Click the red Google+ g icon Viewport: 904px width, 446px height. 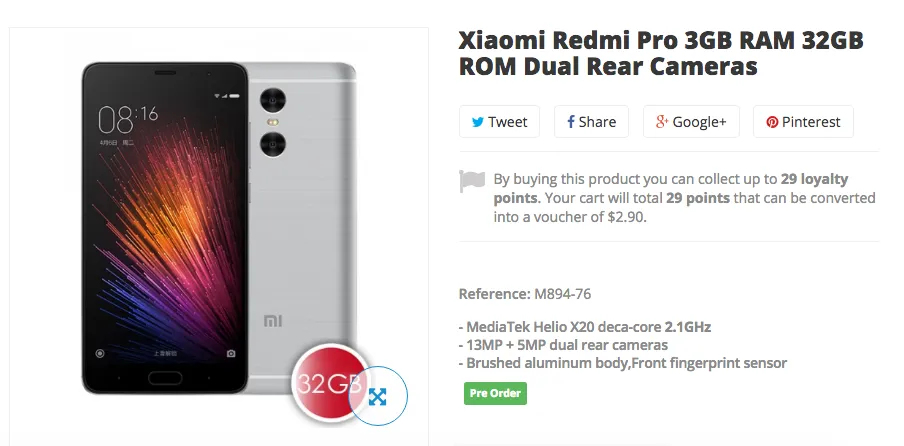coord(662,122)
